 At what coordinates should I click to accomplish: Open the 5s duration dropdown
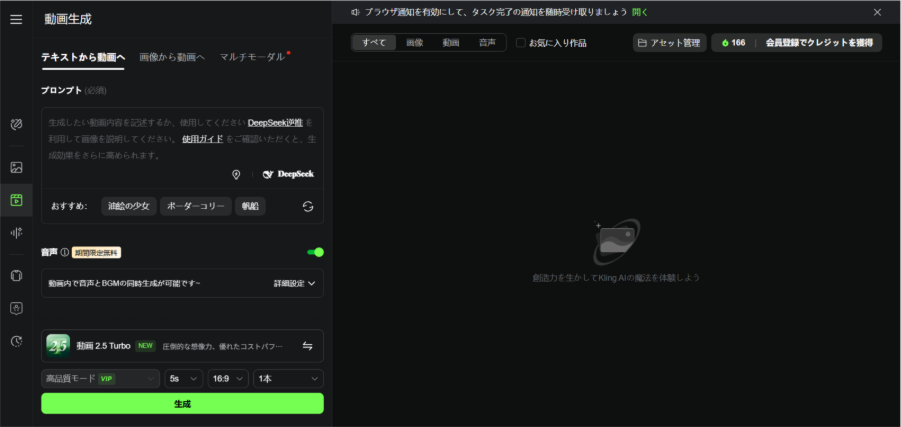point(183,379)
